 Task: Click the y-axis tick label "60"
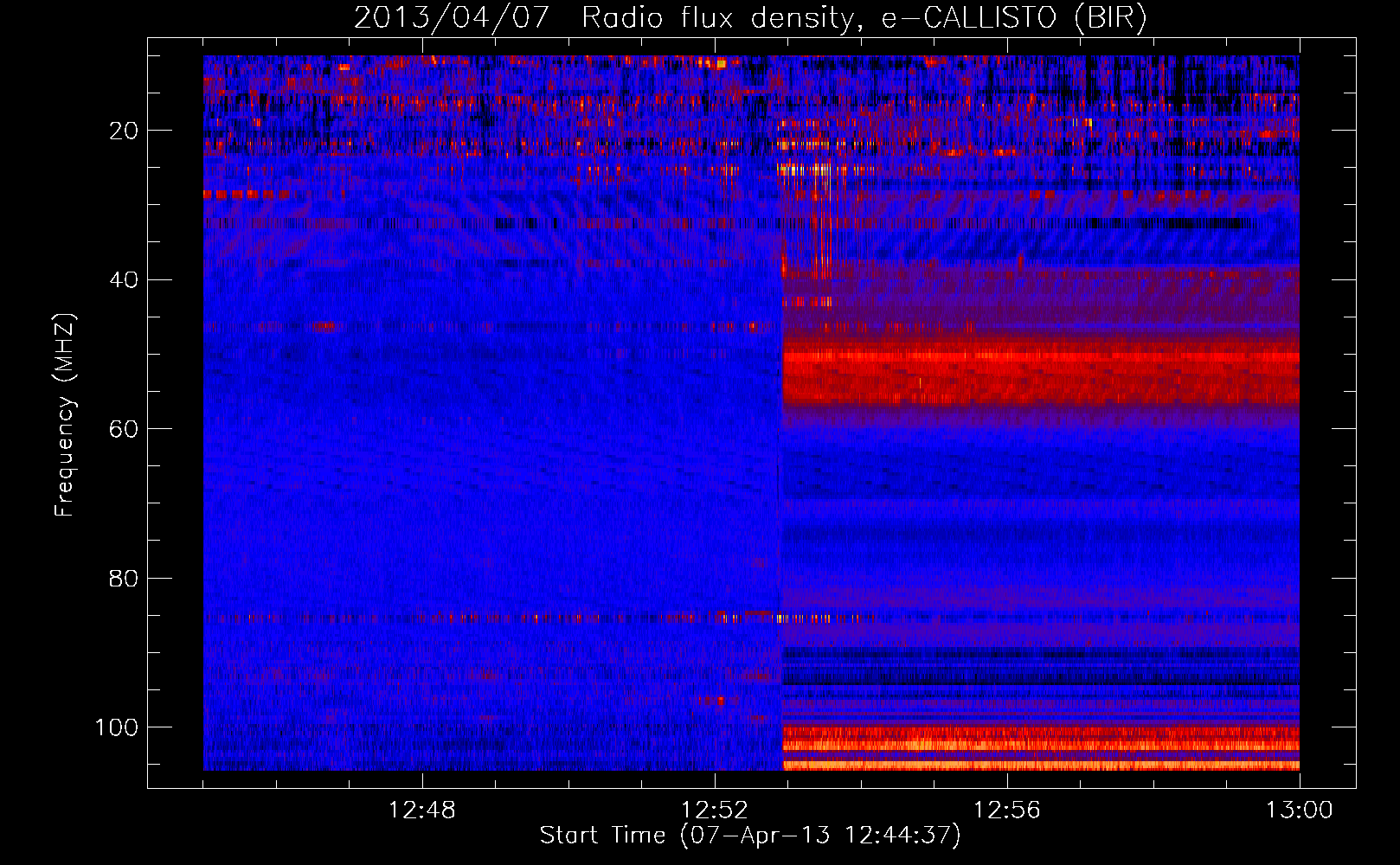click(x=125, y=429)
